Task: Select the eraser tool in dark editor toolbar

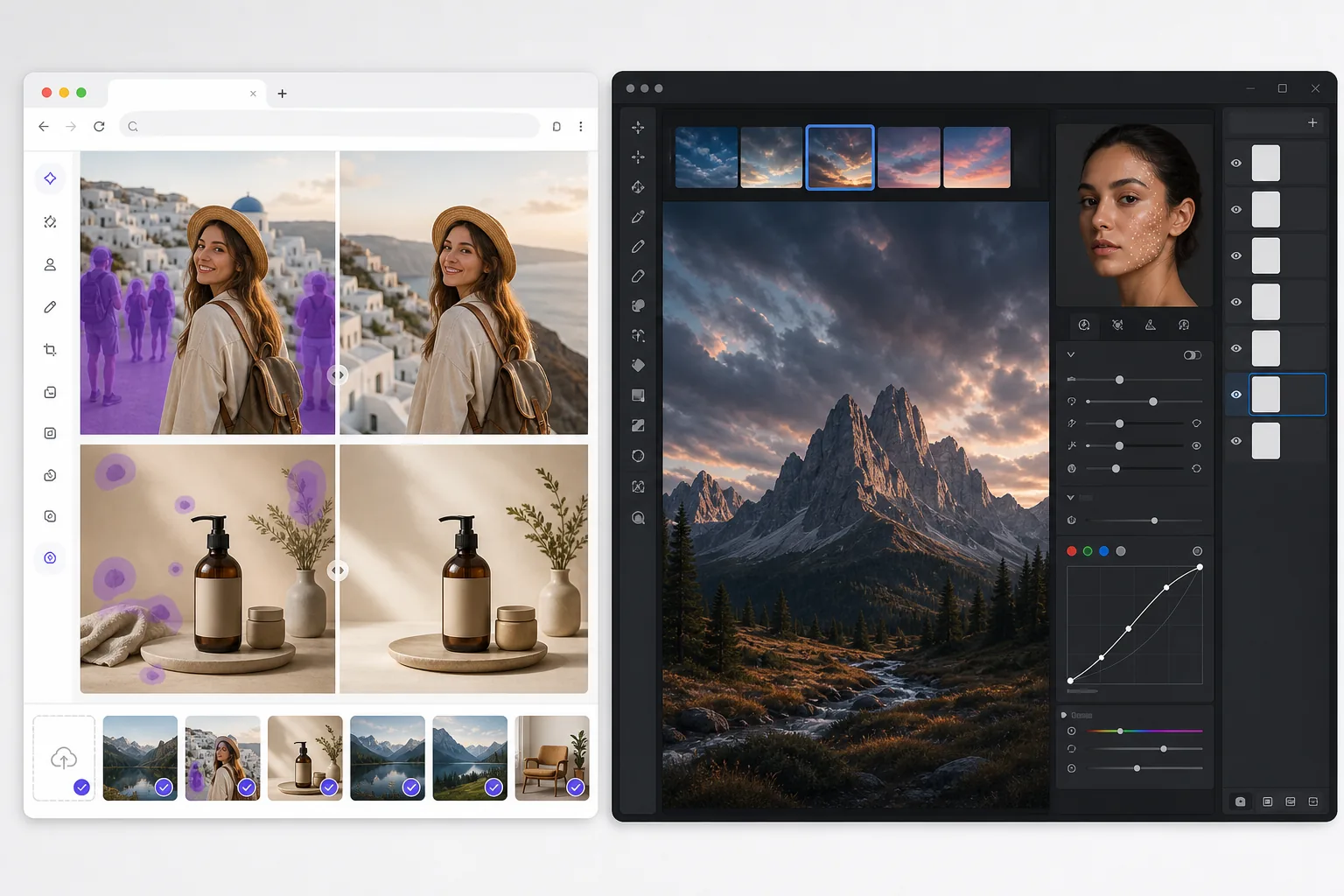Action: [x=638, y=276]
